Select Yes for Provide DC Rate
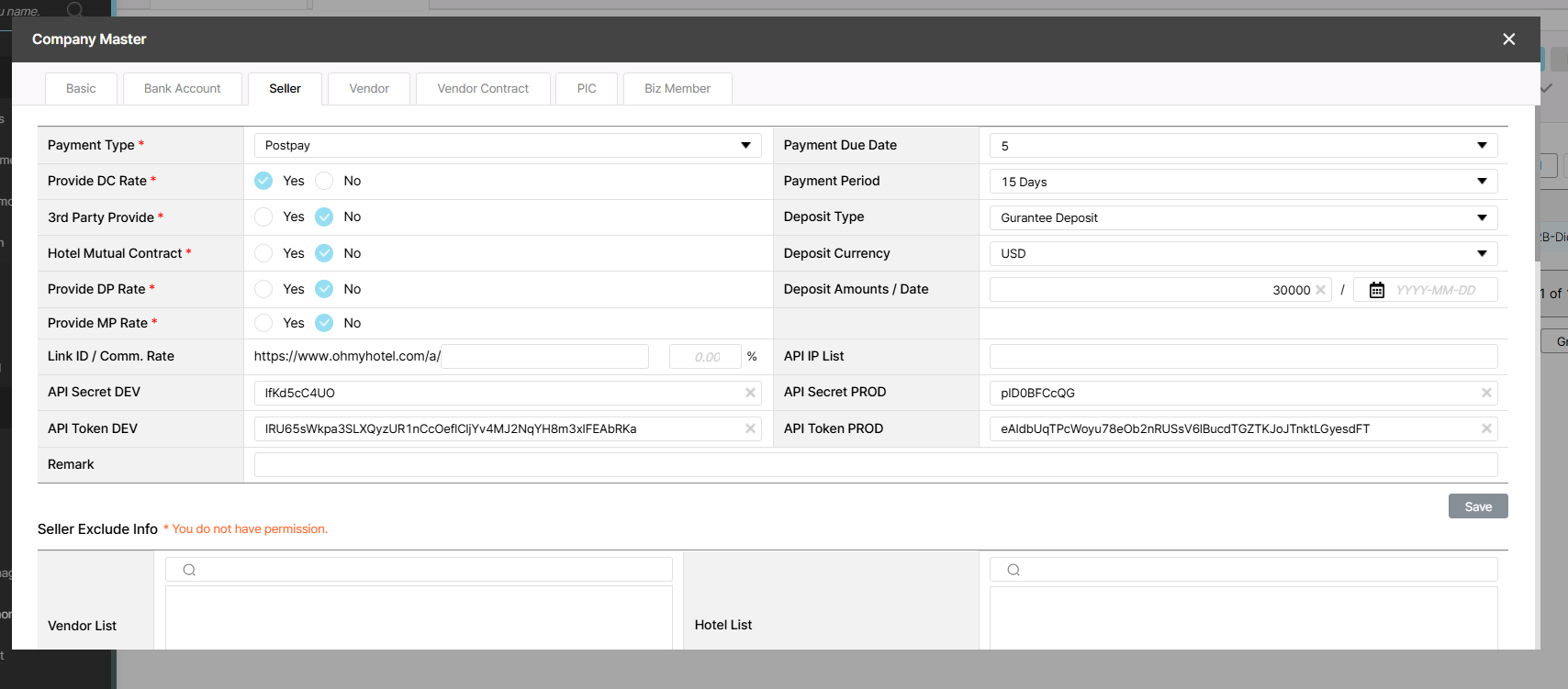 pyautogui.click(x=263, y=181)
